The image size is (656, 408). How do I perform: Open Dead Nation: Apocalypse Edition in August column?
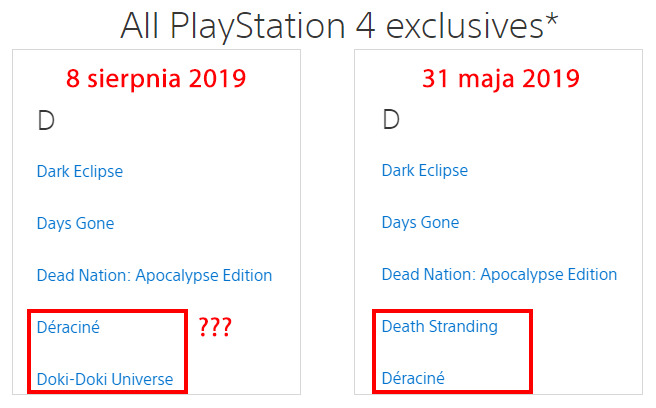pos(154,275)
